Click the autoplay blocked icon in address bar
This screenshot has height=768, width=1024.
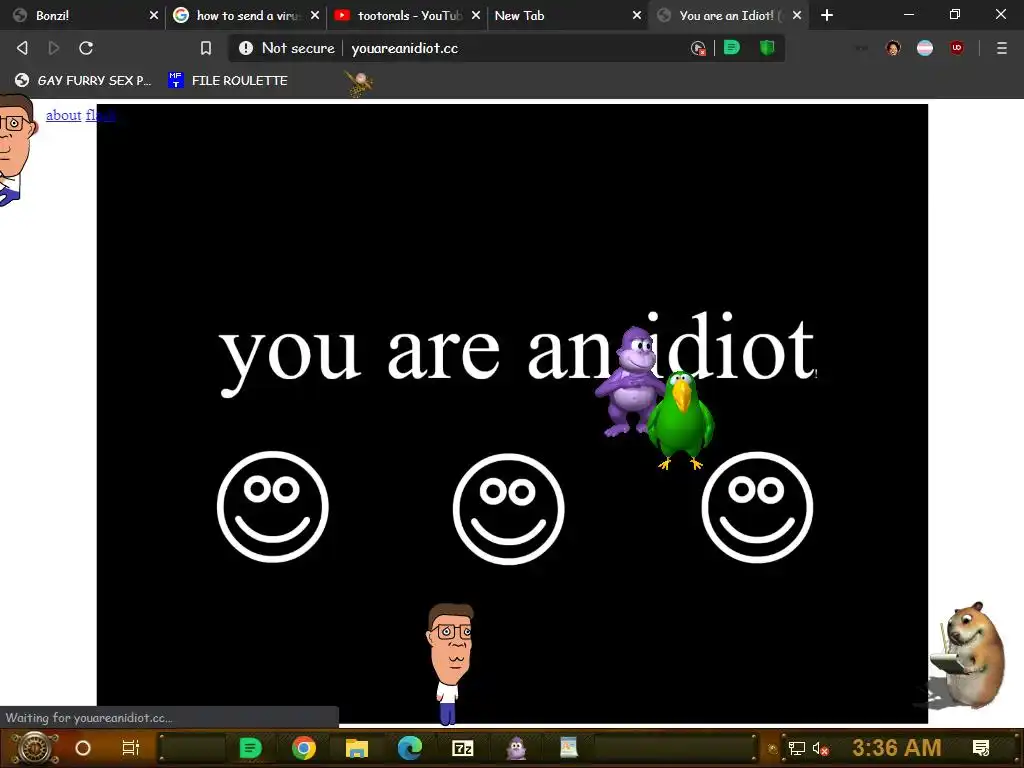coord(698,48)
